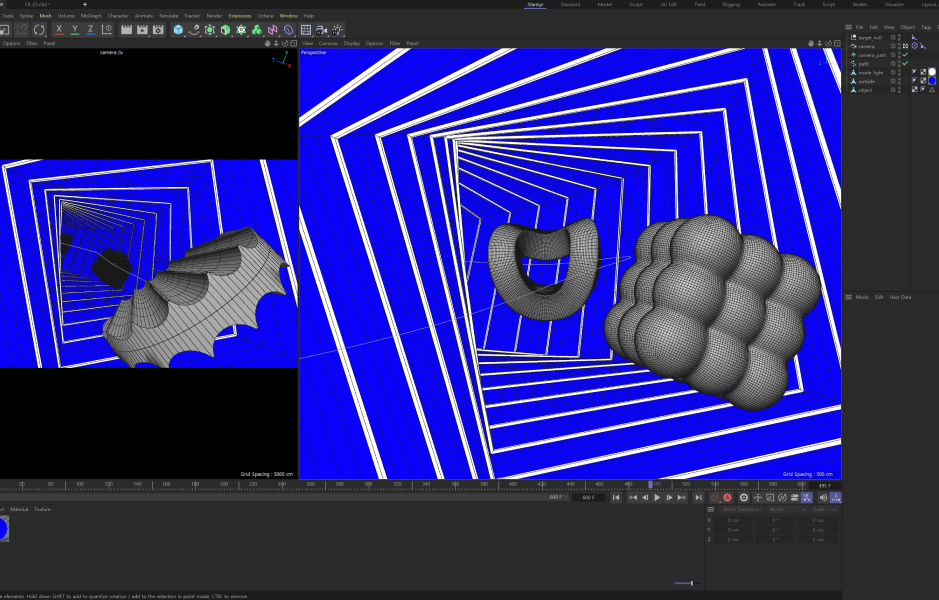Open the MoGraph menu
This screenshot has height=600, width=939.
[x=91, y=16]
